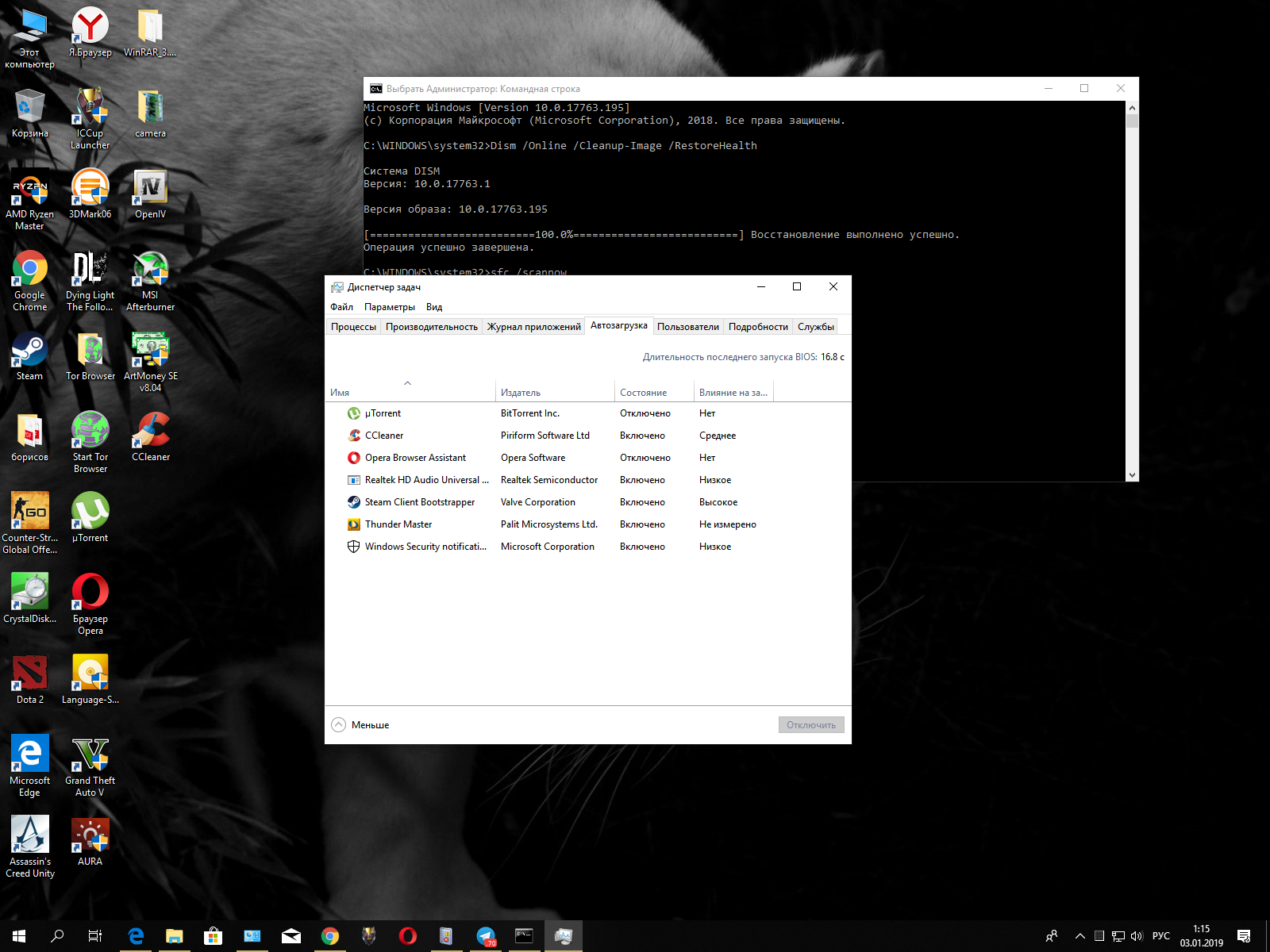Click the Mail app in taskbar

(x=291, y=936)
